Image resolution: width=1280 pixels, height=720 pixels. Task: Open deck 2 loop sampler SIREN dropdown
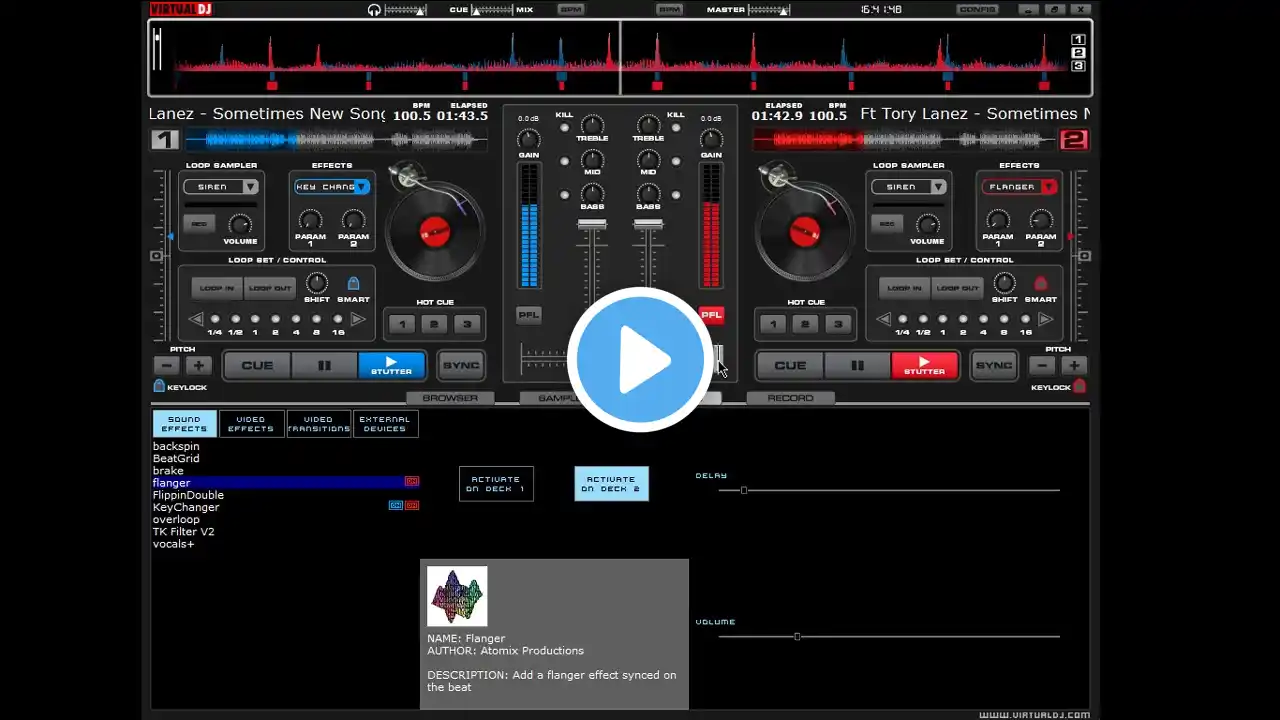(x=909, y=186)
